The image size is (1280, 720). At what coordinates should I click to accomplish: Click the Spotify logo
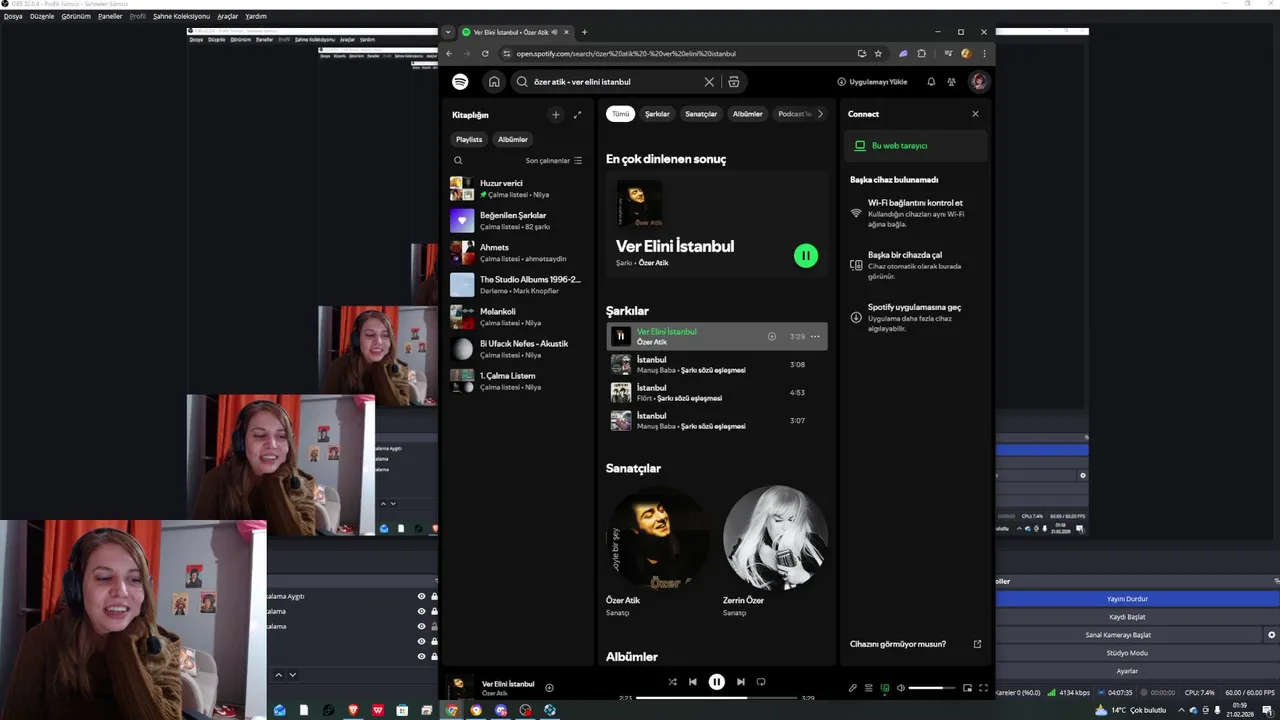point(460,82)
